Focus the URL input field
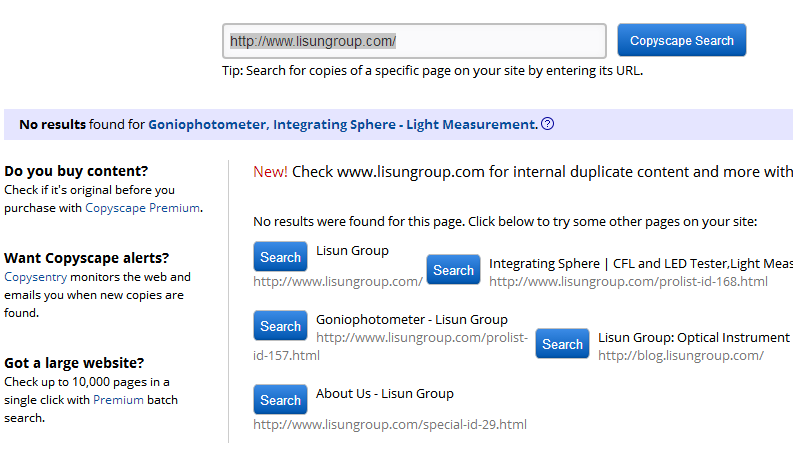Image resolution: width=793 pixels, height=456 pixels. pyautogui.click(x=414, y=41)
